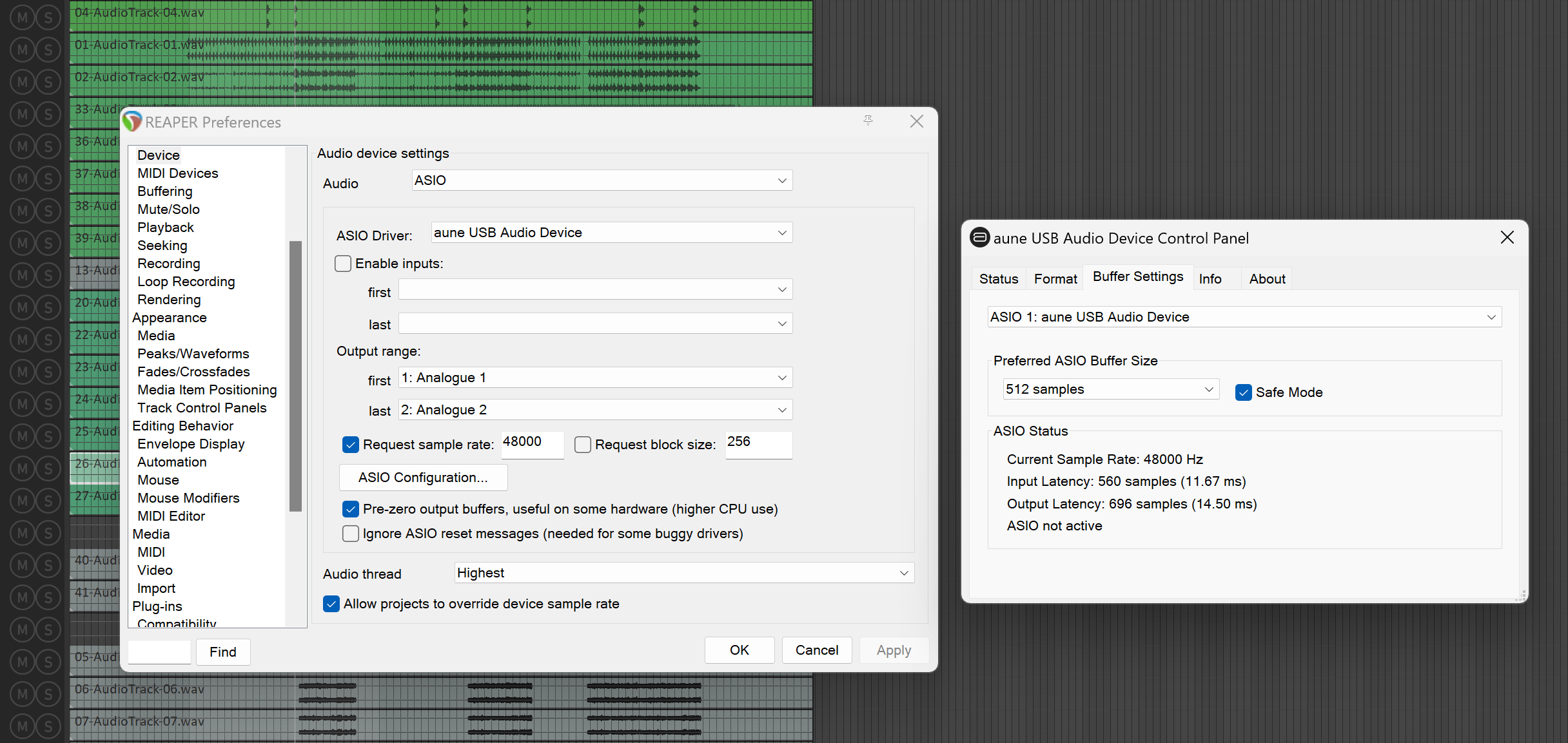
Task: Switch to the Format tab
Action: [x=1055, y=279]
